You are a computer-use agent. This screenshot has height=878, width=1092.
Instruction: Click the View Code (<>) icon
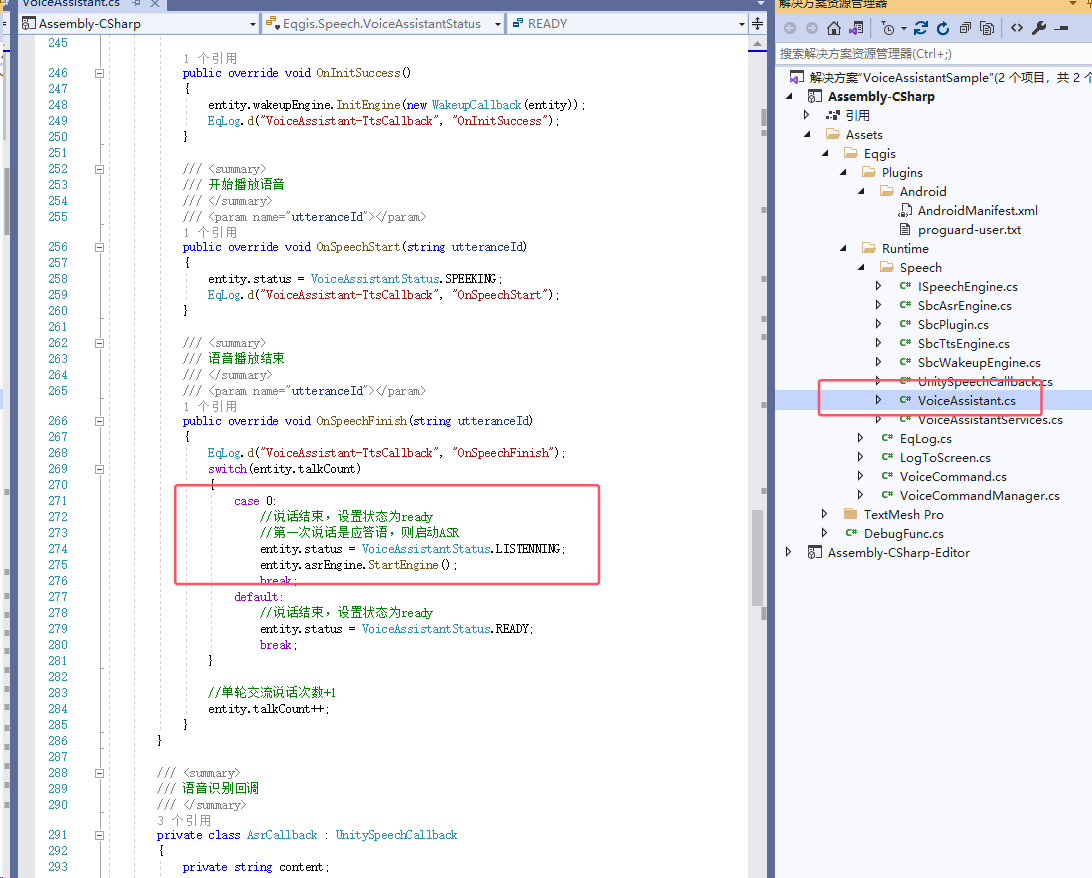pyautogui.click(x=1016, y=28)
